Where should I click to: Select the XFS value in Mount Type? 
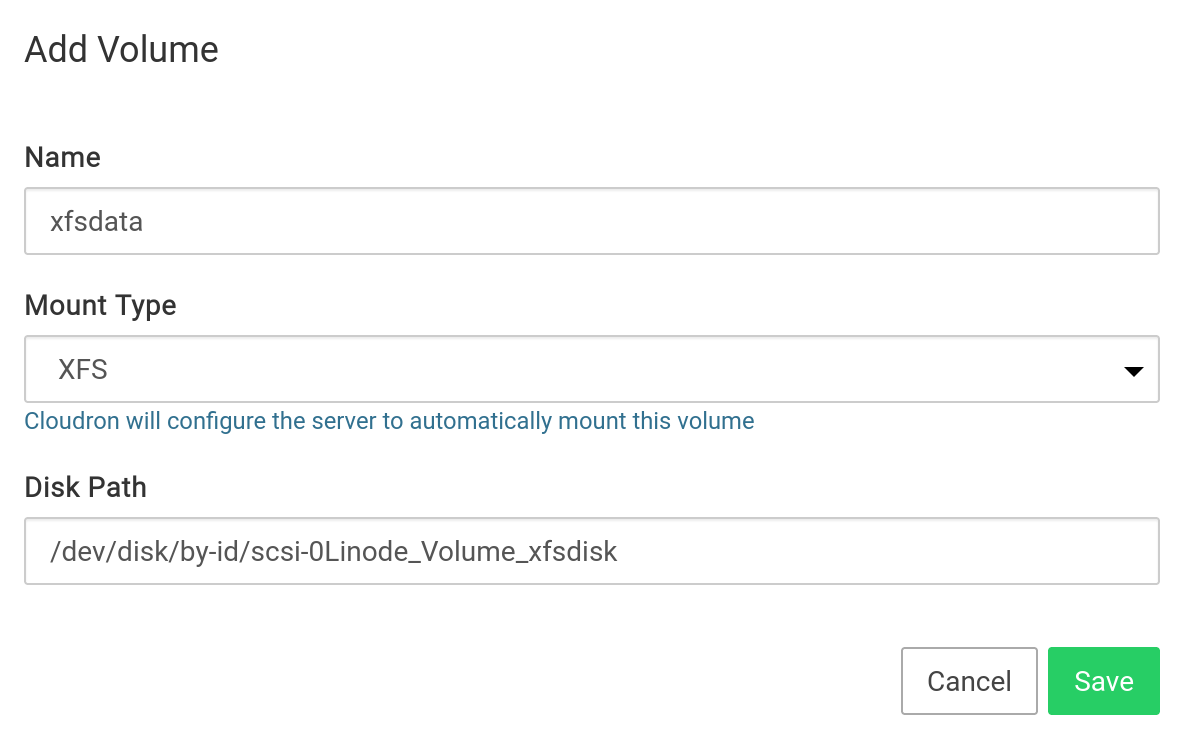point(83,370)
